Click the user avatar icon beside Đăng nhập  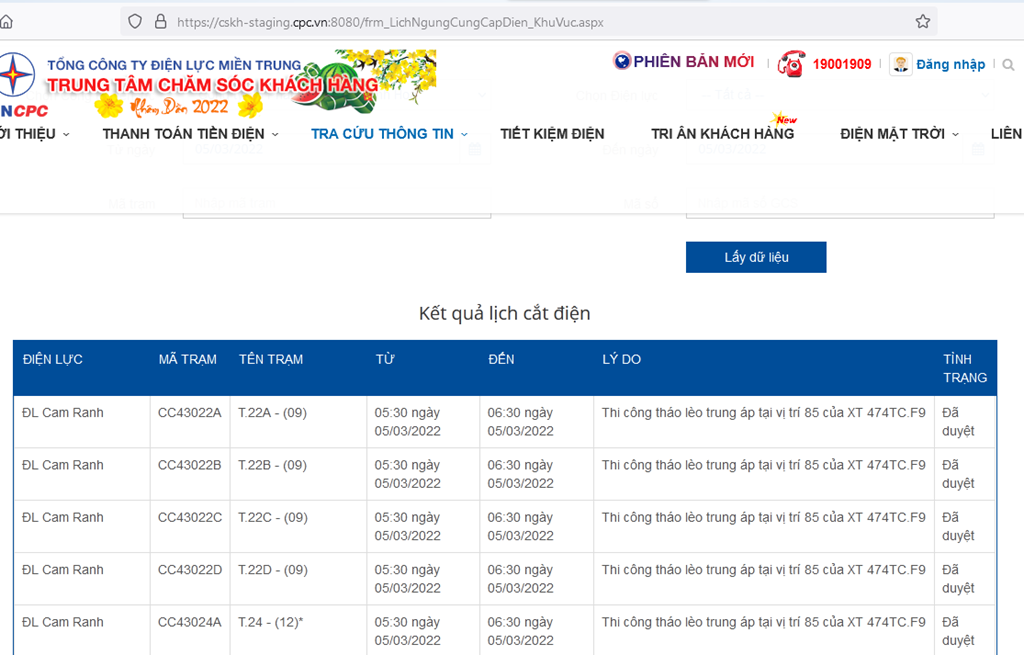900,64
